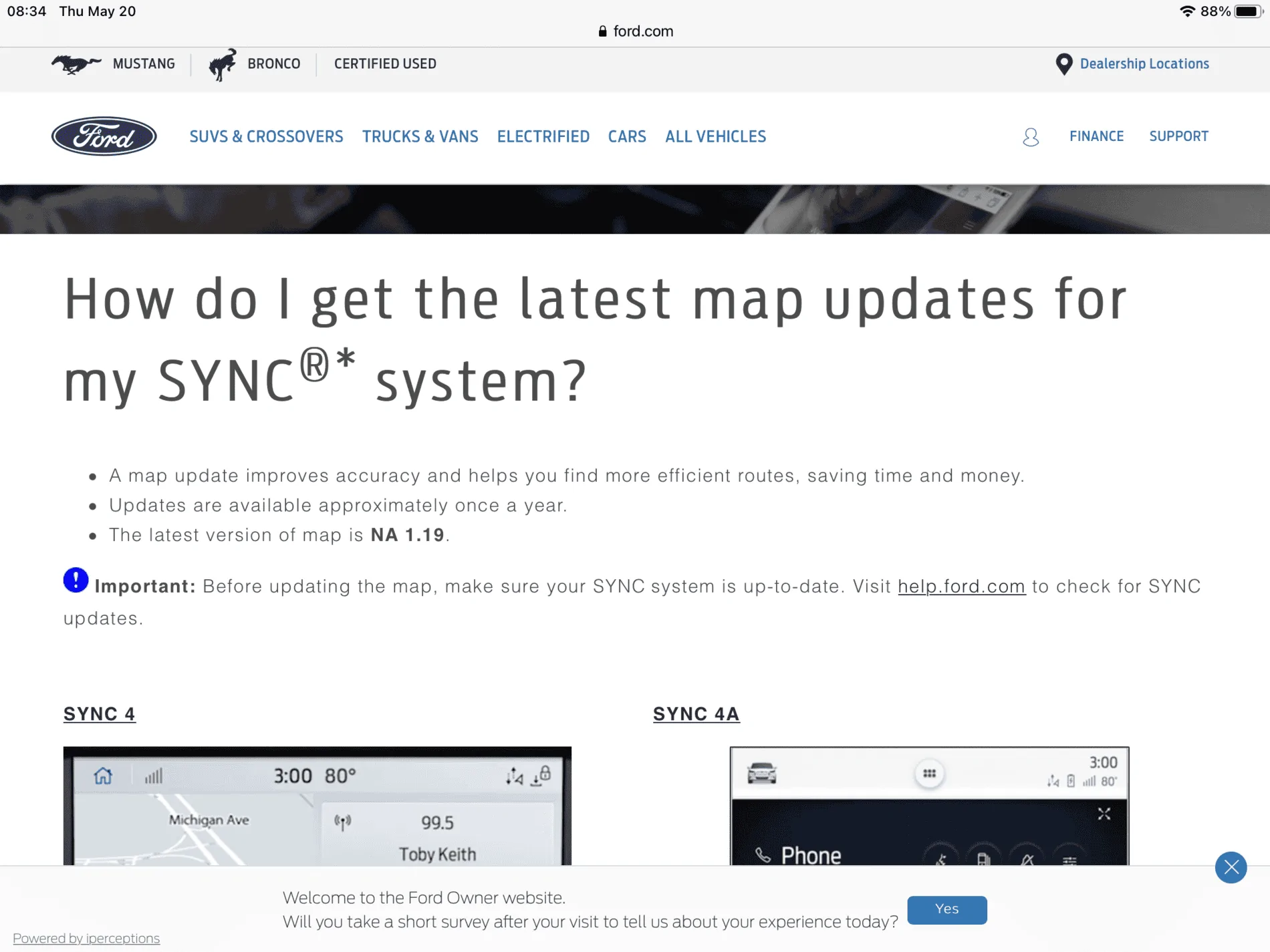Open the user account profile icon
Screen dimensions: 1270x952
pyautogui.click(x=1031, y=137)
